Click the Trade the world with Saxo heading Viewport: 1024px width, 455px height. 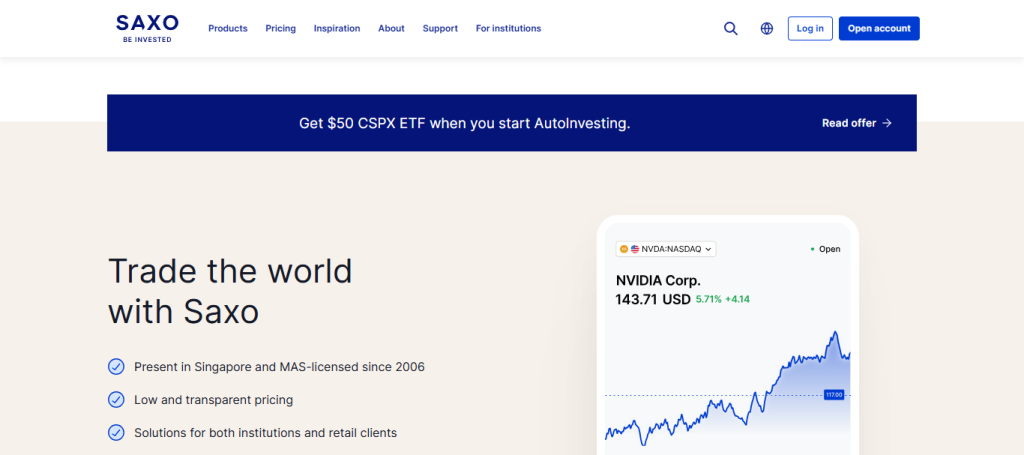coord(230,291)
